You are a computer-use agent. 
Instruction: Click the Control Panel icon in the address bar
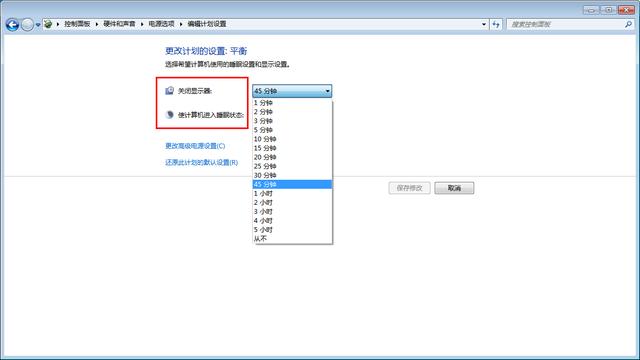pyautogui.click(x=48, y=24)
